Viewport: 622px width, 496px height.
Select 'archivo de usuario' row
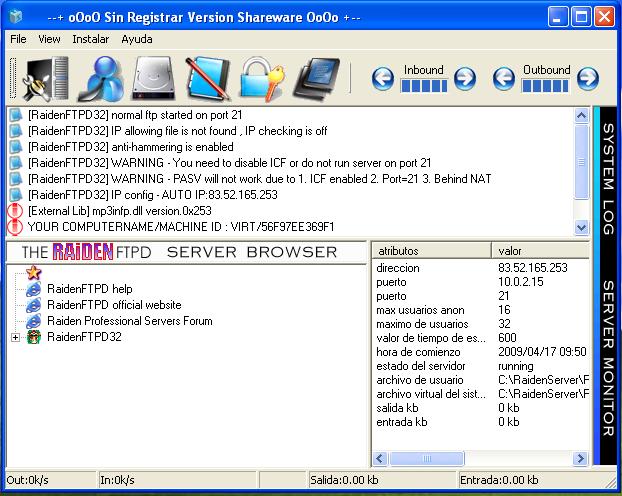pos(480,380)
